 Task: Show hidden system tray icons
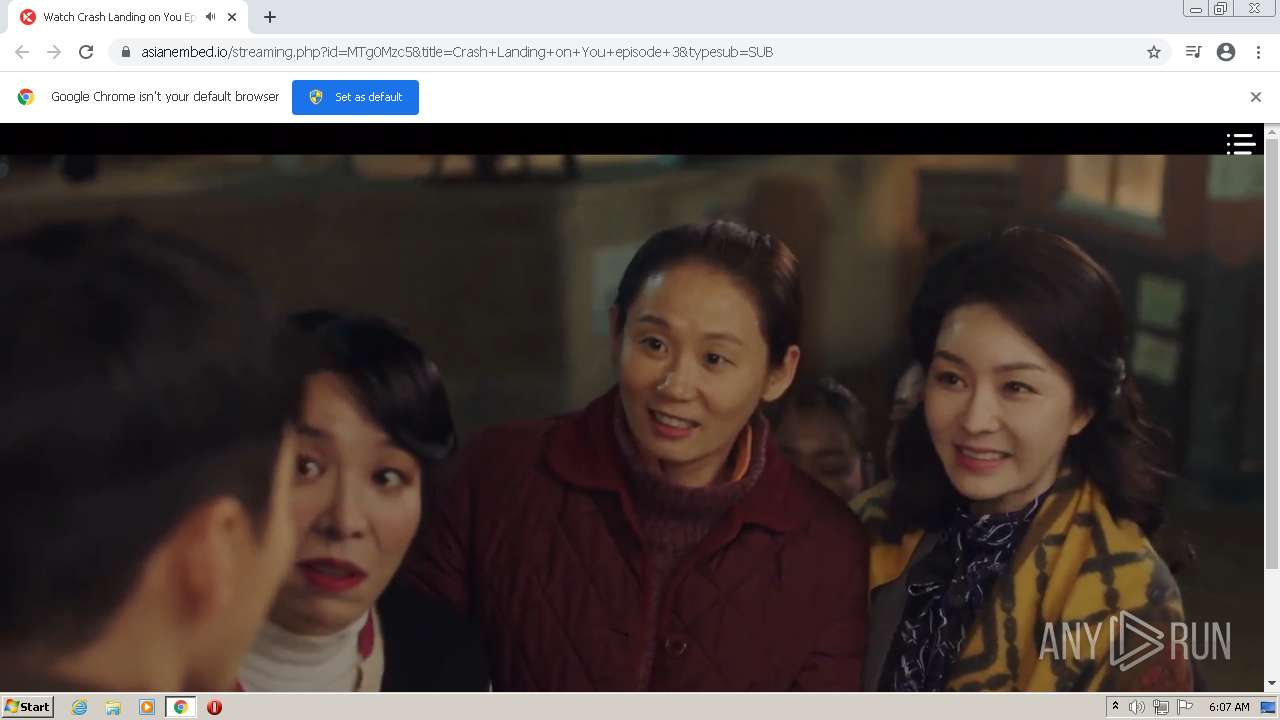pyautogui.click(x=1115, y=707)
